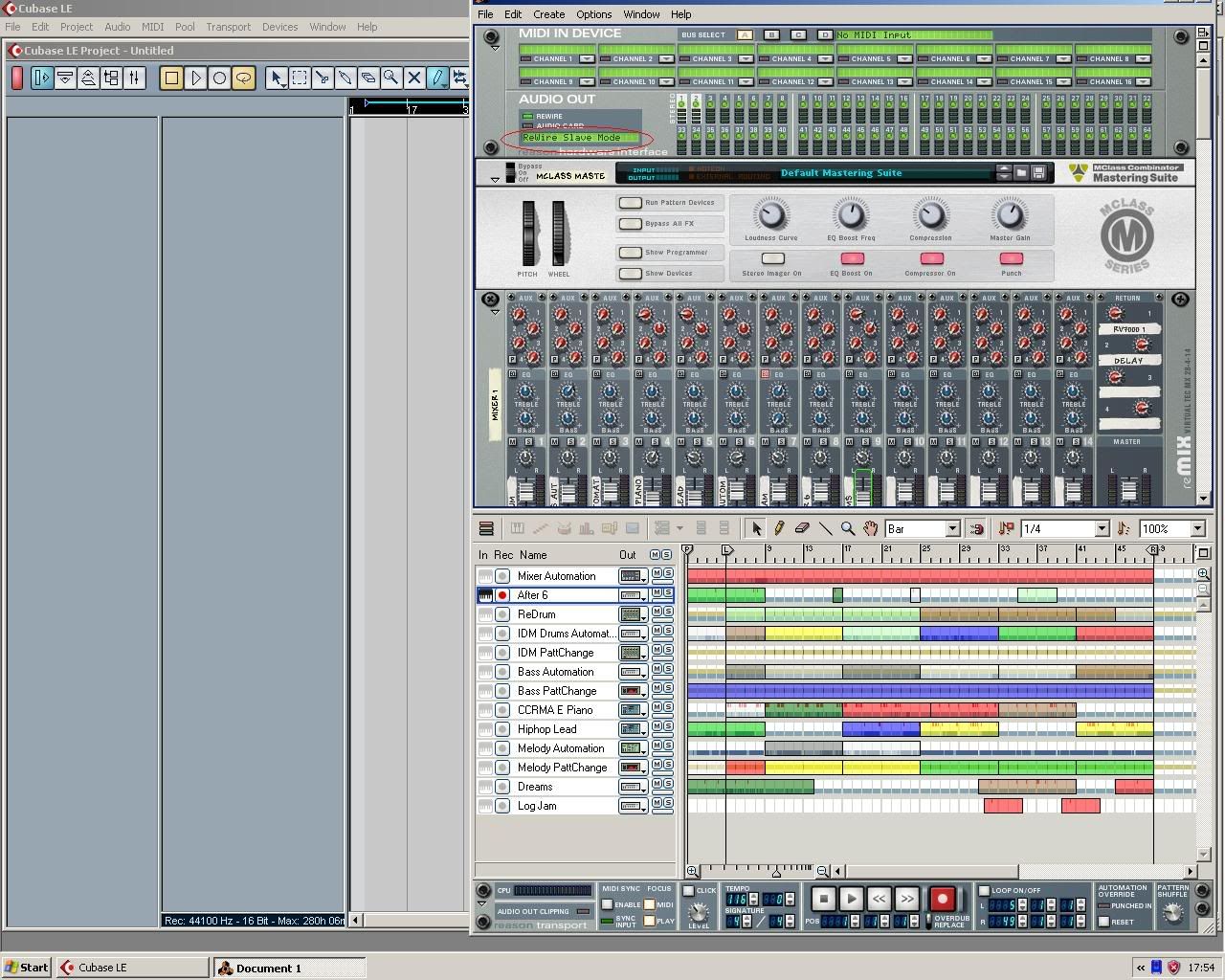Solo the Dreams track
Viewport: 1225px width, 980px height.
(668, 785)
